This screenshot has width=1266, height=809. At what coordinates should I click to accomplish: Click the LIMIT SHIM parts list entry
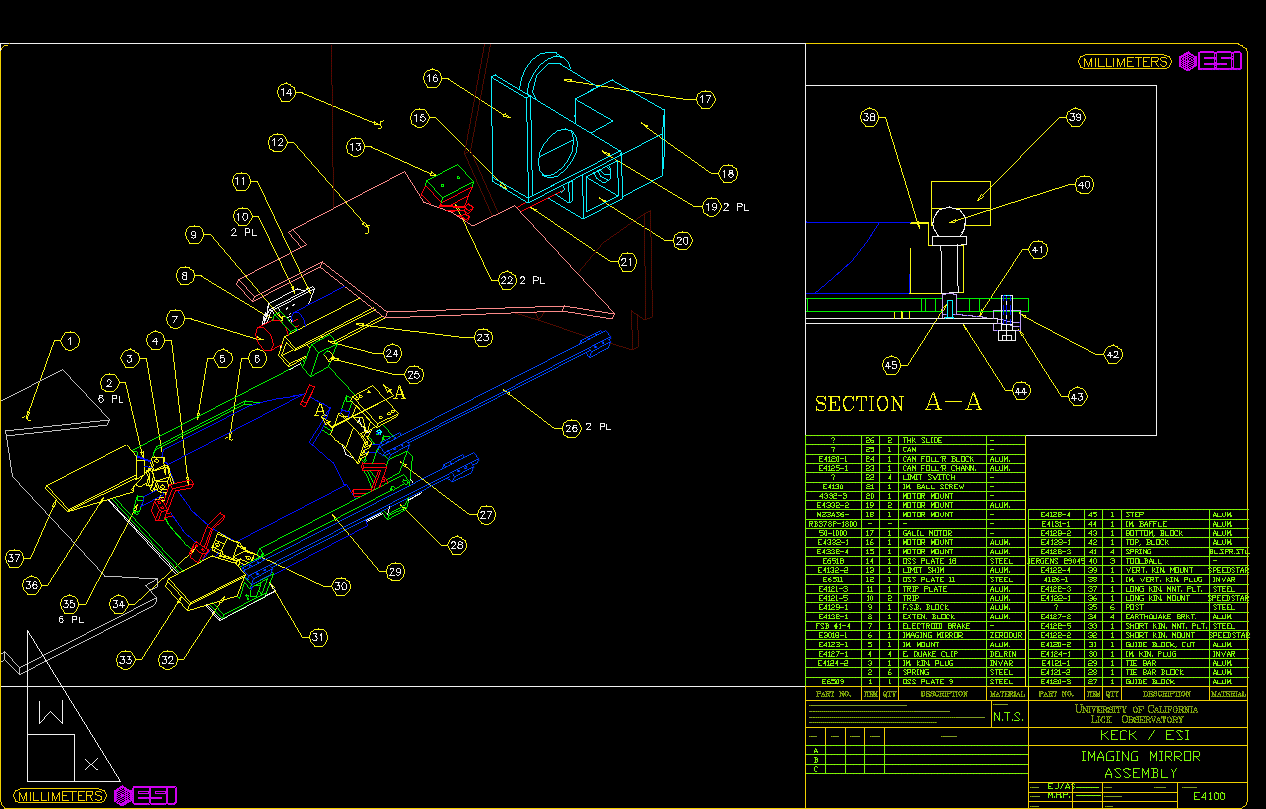pyautogui.click(x=923, y=570)
